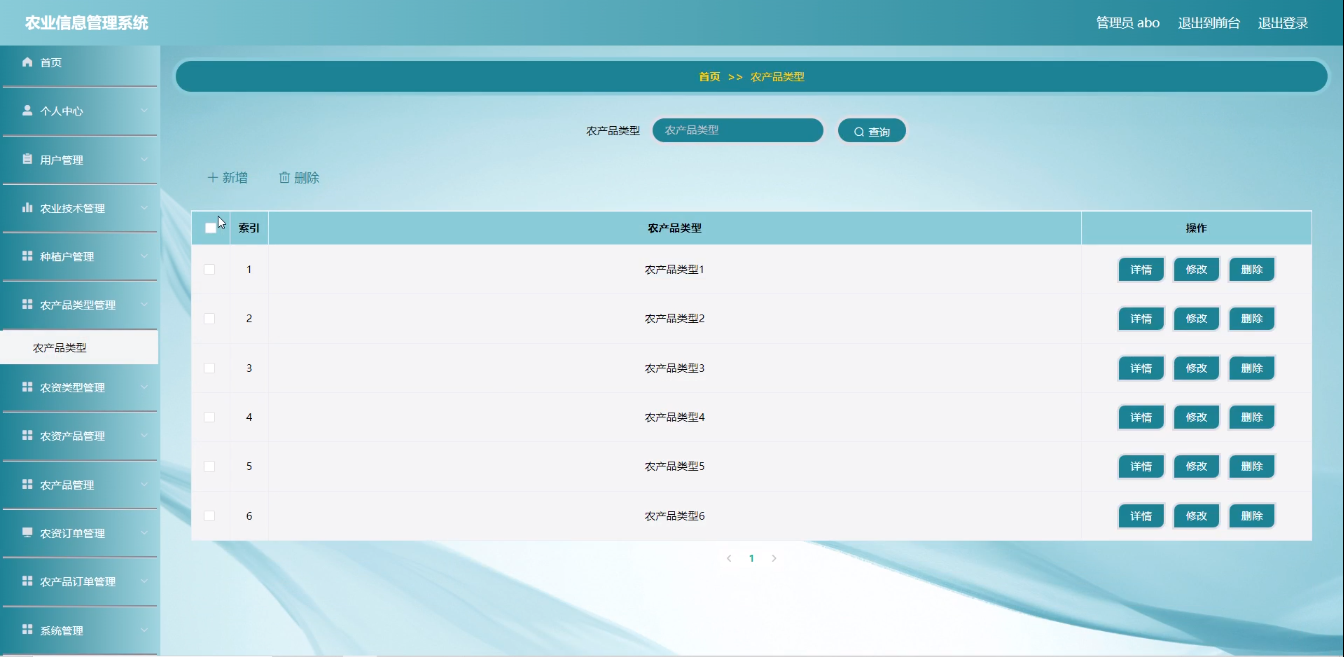
Task: Click 修改 for 农产品类型2
Action: click(x=1196, y=319)
